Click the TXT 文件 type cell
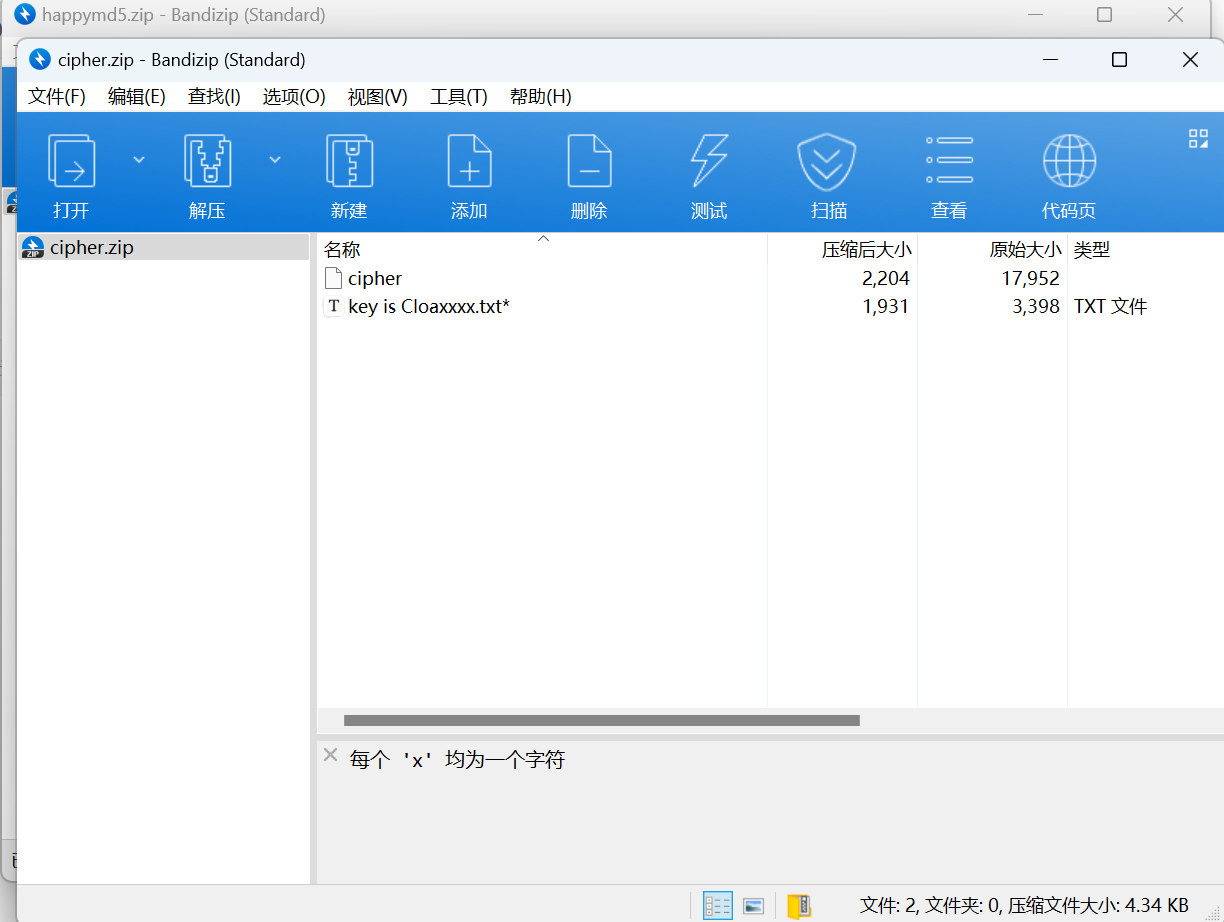The width and height of the screenshot is (1224, 922). pyautogui.click(x=1110, y=306)
